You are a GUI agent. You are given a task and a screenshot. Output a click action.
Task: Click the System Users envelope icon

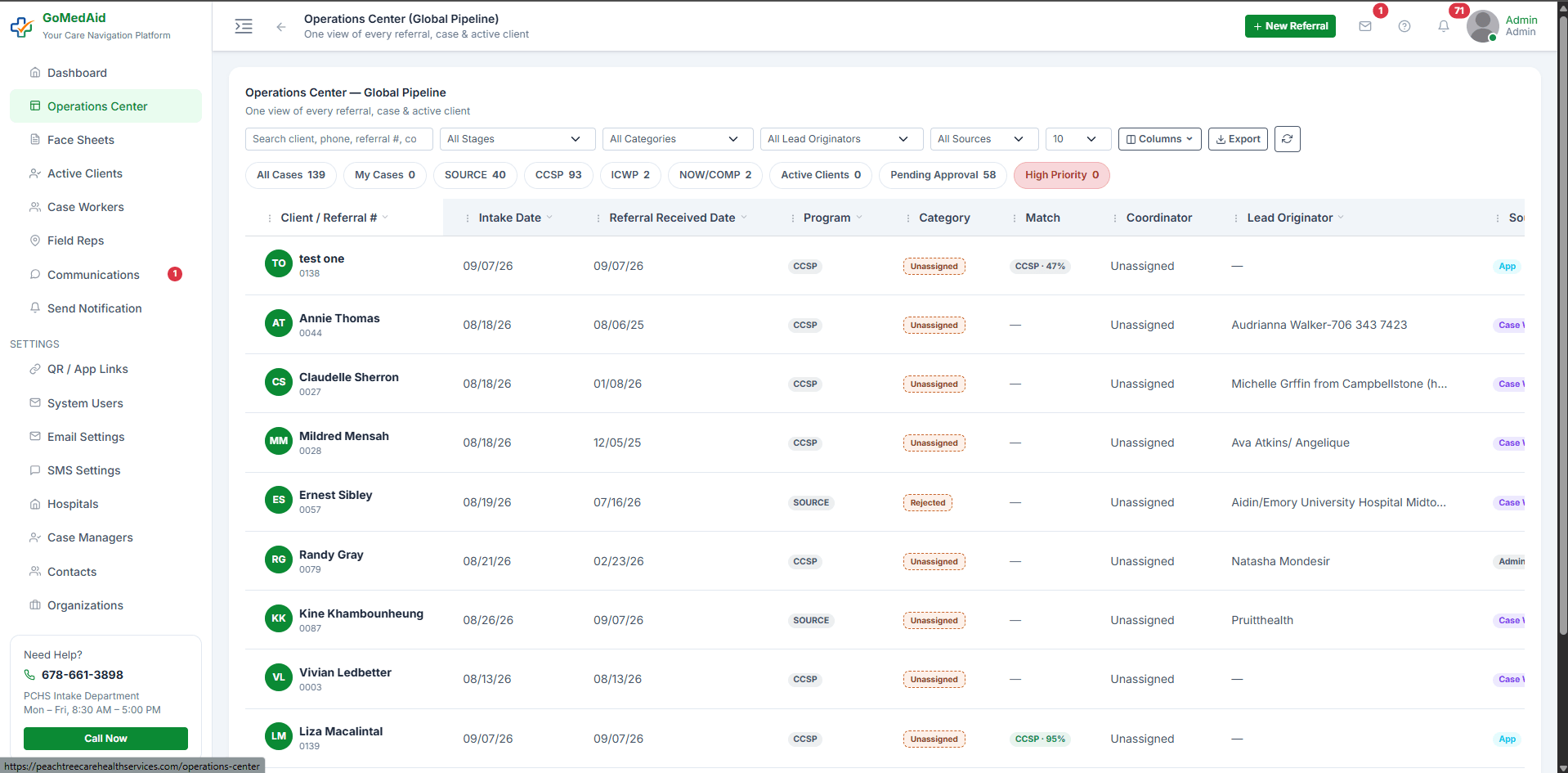click(x=35, y=403)
